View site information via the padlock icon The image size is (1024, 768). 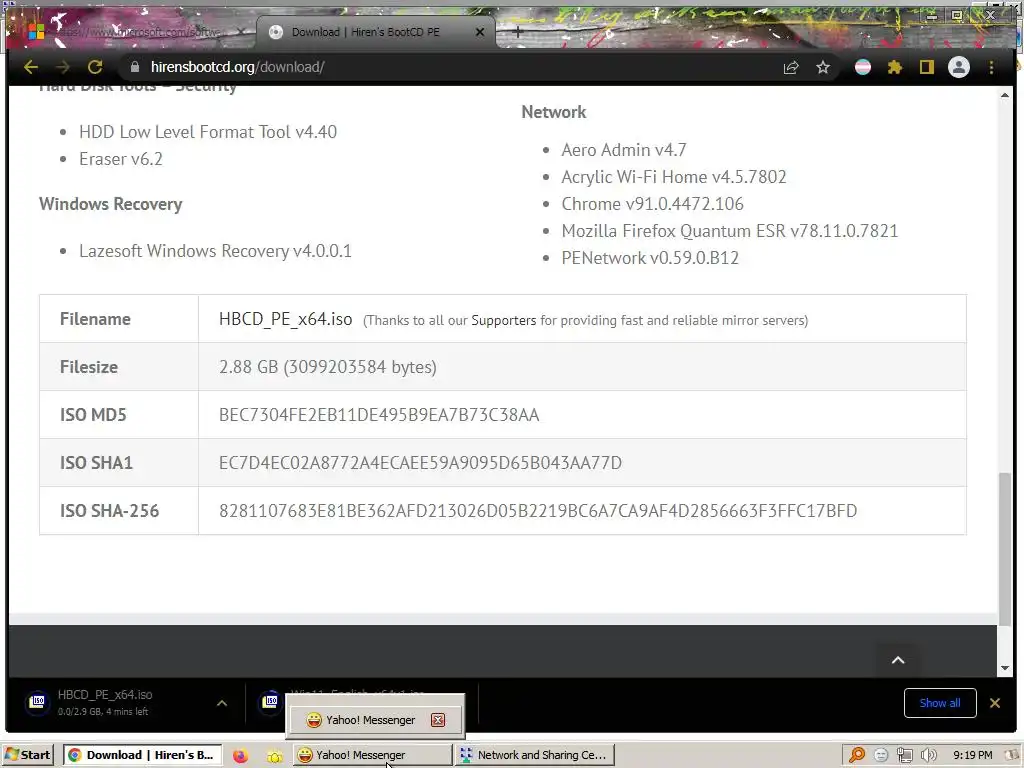135,67
